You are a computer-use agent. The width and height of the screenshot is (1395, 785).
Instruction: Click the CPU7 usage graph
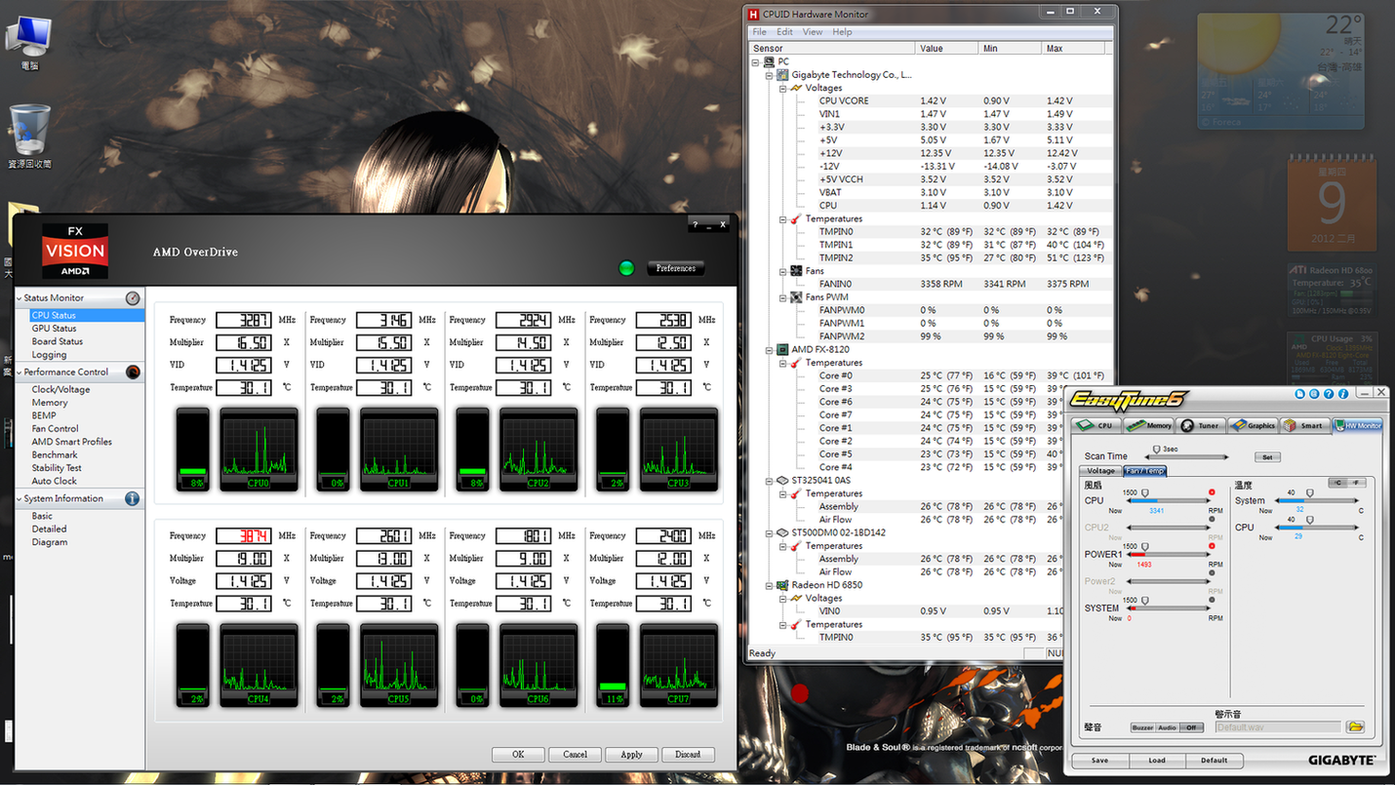point(679,664)
